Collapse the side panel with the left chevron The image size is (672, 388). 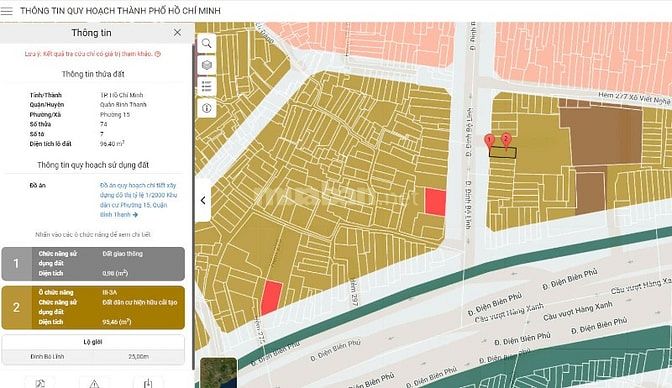[203, 200]
